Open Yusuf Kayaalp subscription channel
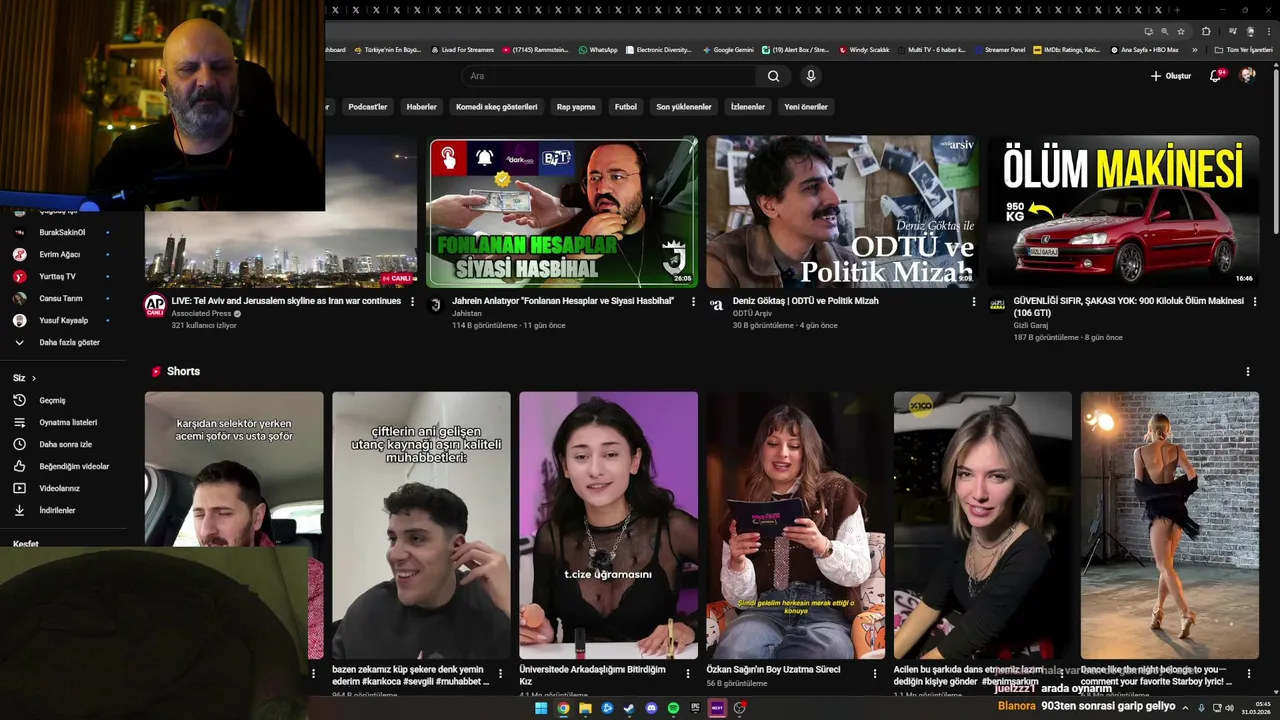Image resolution: width=1280 pixels, height=720 pixels. pos(63,320)
